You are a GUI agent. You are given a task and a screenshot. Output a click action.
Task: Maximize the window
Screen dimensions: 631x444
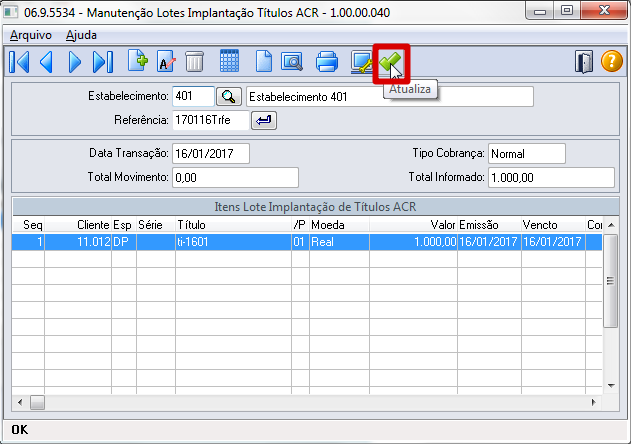[x=567, y=10]
